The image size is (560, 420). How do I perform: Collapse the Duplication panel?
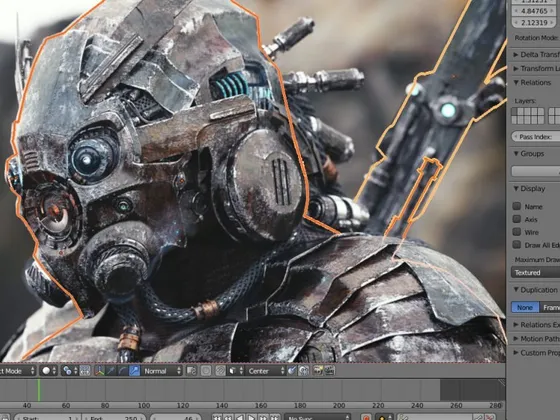coord(535,290)
